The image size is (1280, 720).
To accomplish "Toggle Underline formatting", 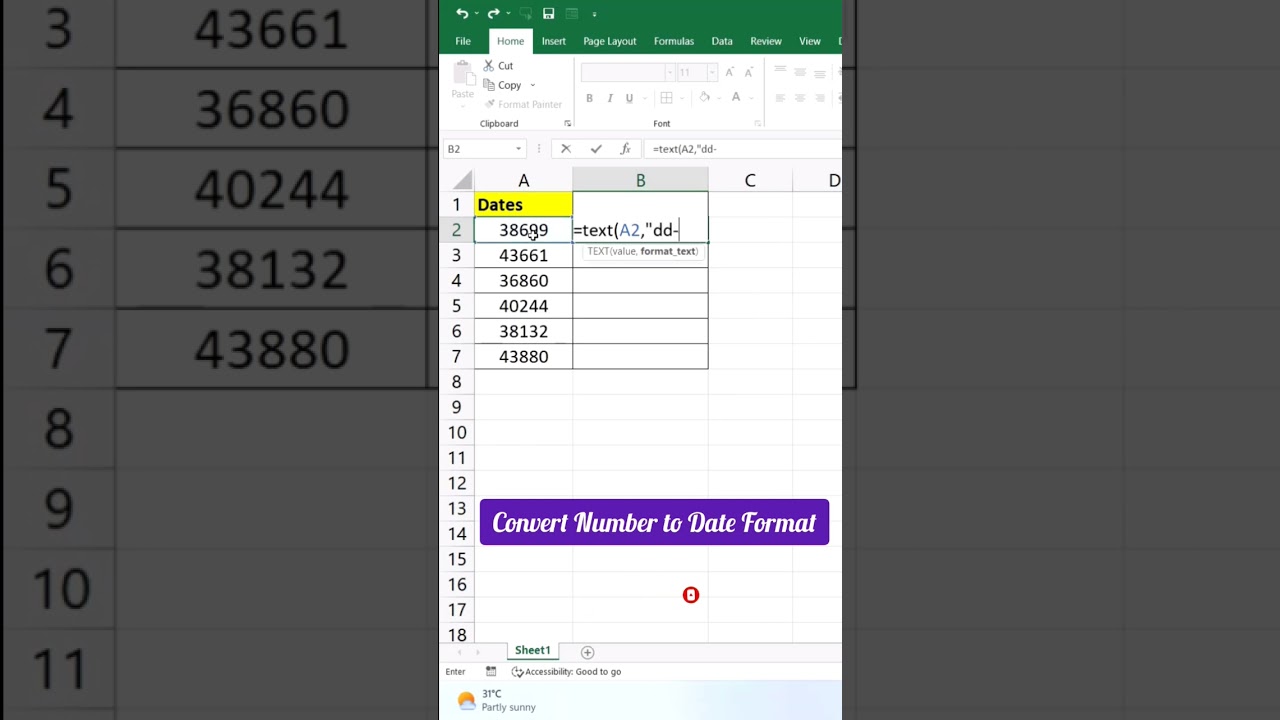I will (629, 98).
